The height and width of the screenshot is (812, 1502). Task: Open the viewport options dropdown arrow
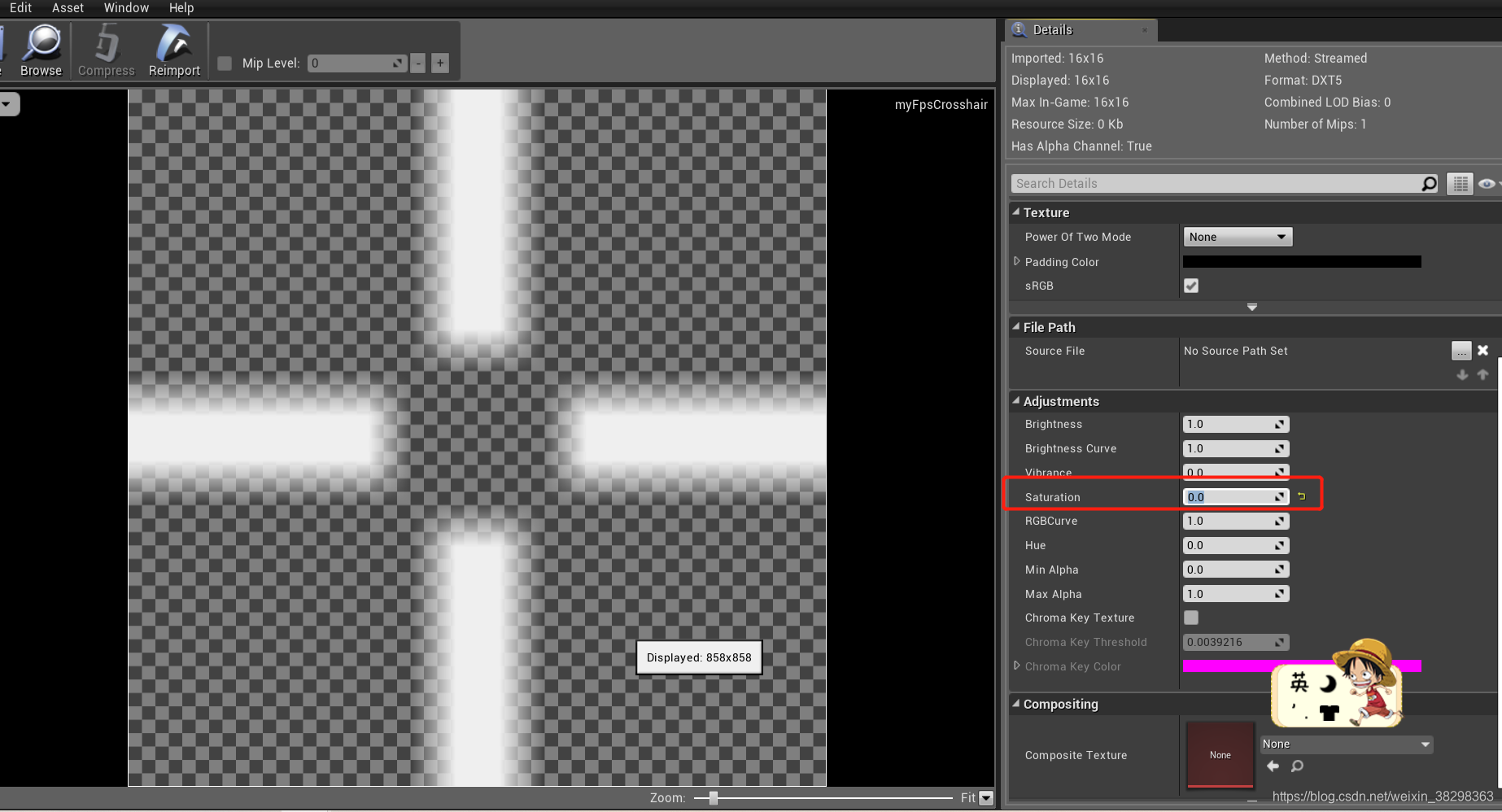(7, 104)
